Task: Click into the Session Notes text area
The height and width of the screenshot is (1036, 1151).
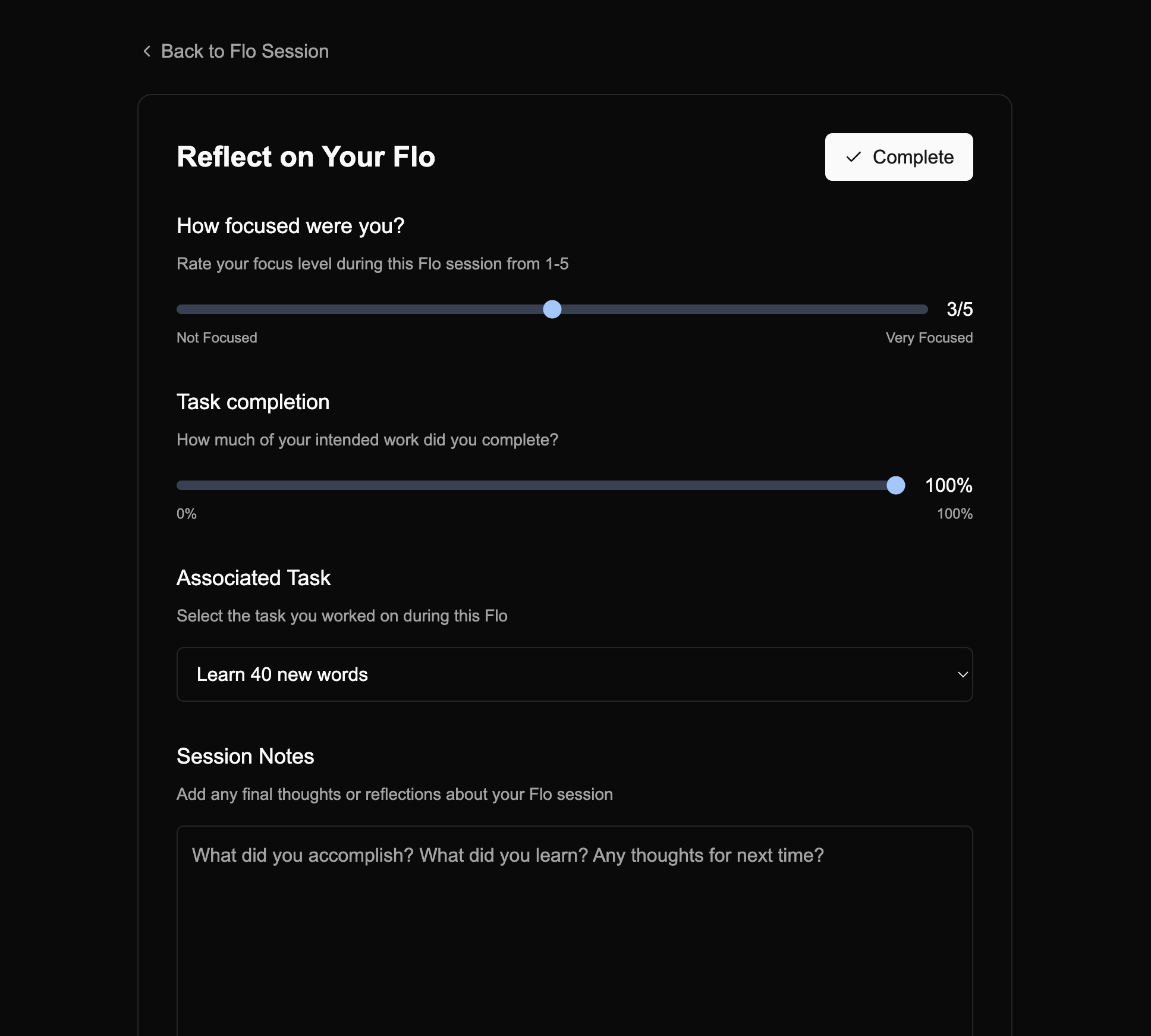Action: 574,928
